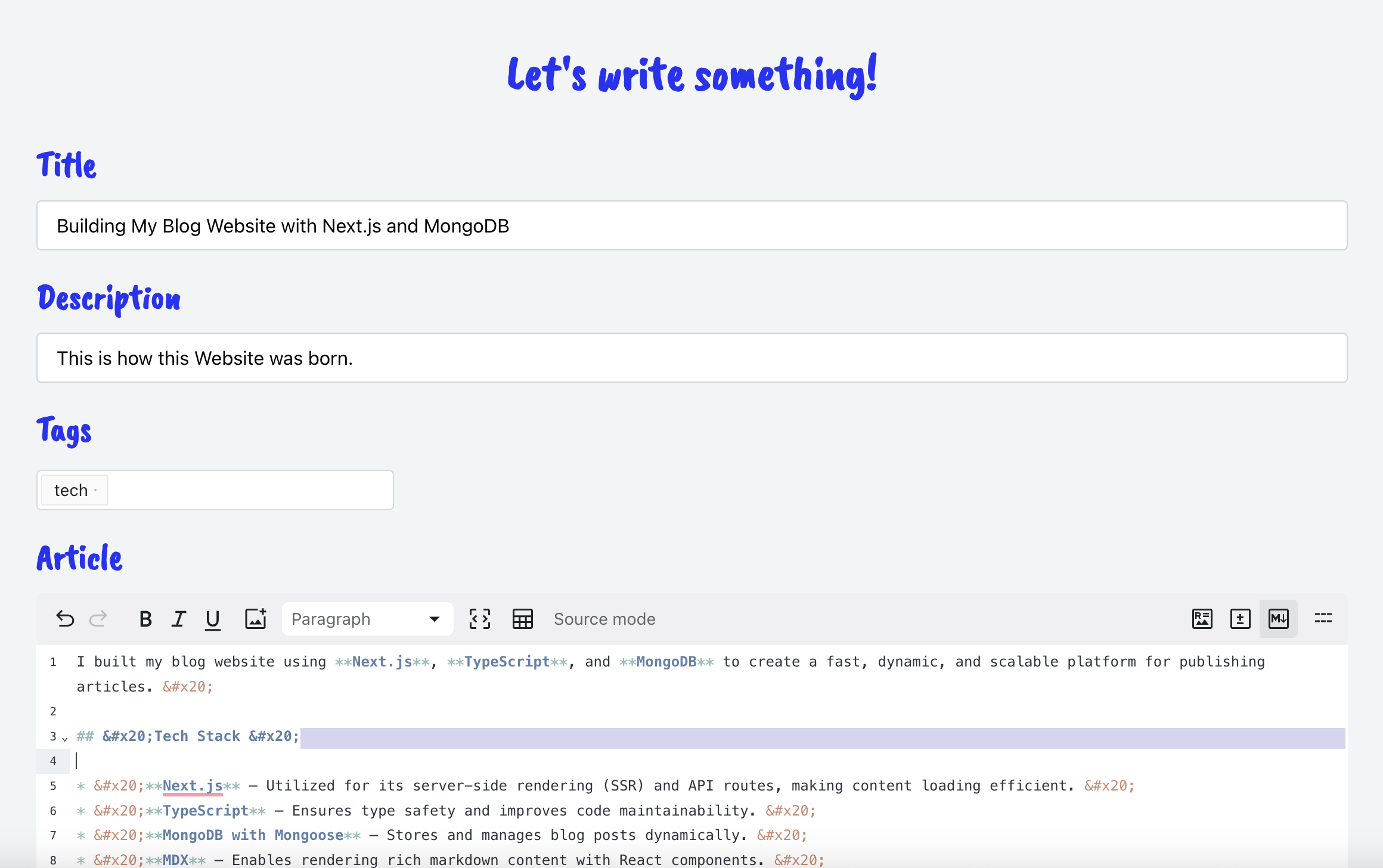Screen dimensions: 1383x868
Task: Click the Next.js link in line 5
Action: [x=192, y=786]
